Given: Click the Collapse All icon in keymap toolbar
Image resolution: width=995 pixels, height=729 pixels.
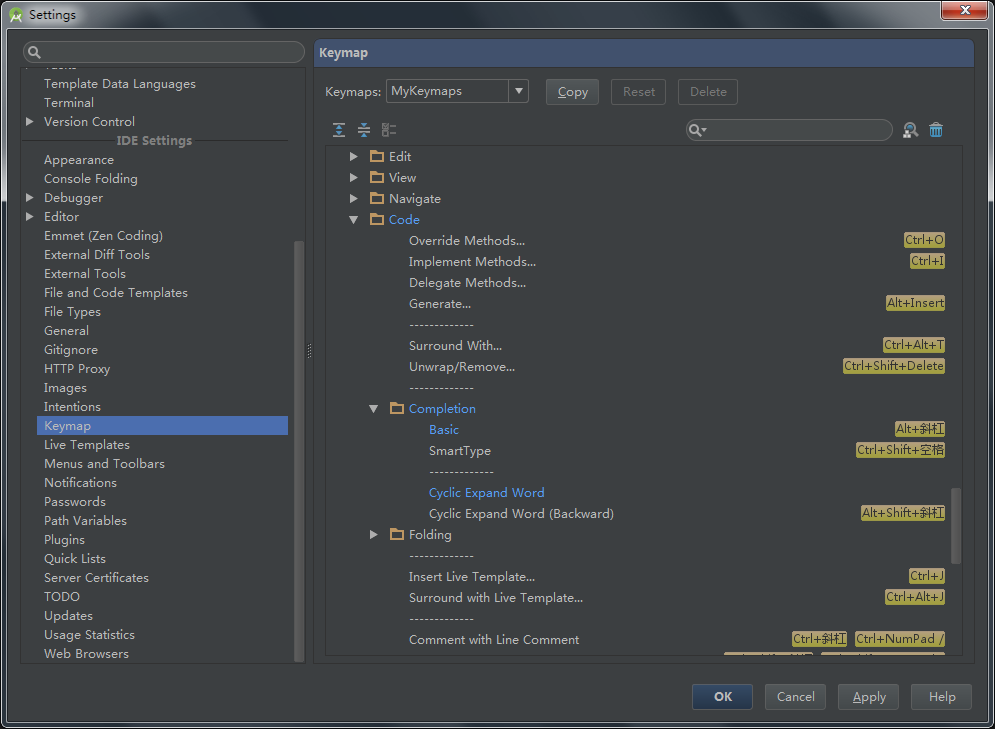Looking at the screenshot, I should 364,130.
